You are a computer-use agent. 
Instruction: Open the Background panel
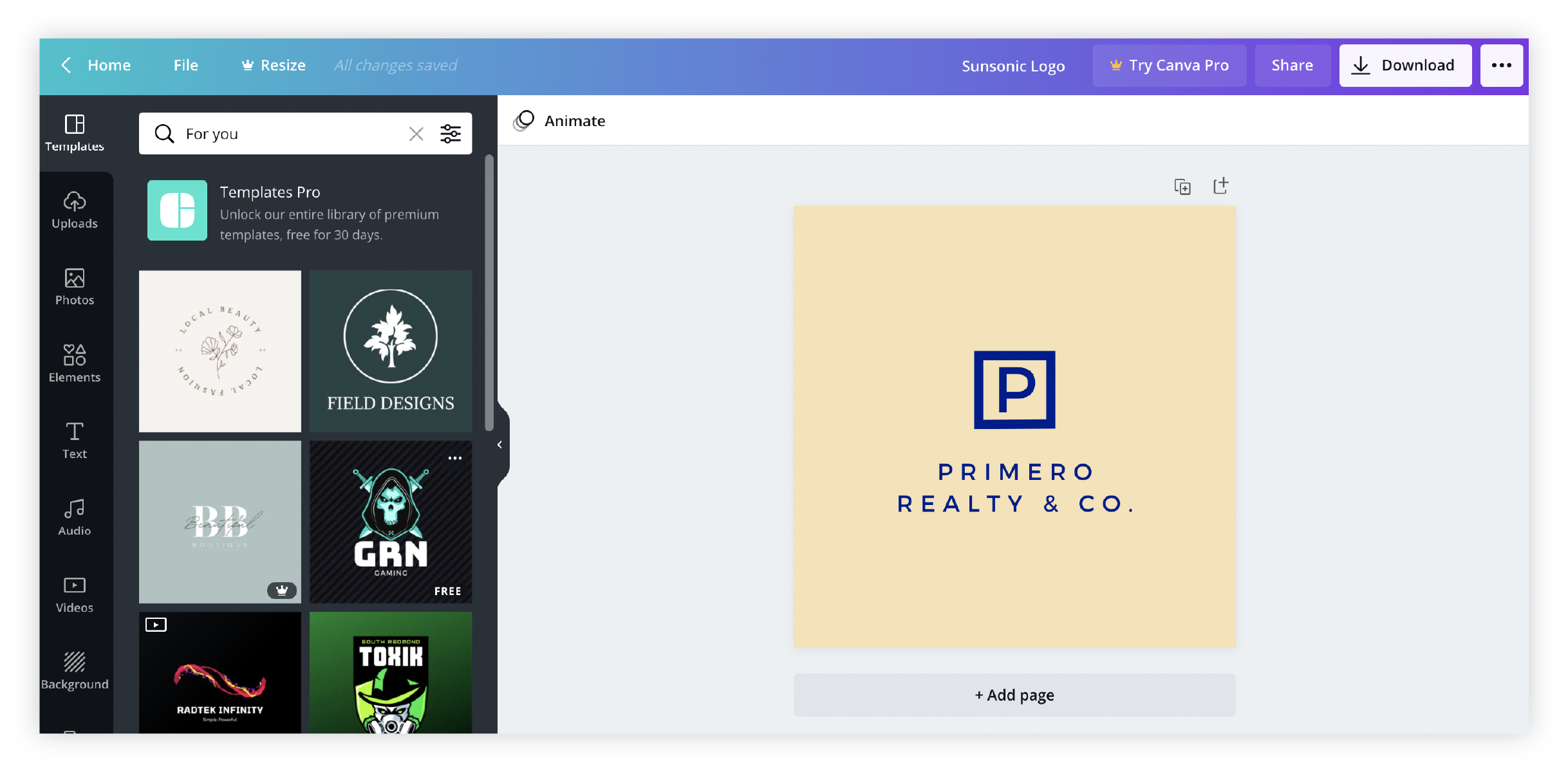click(76, 671)
